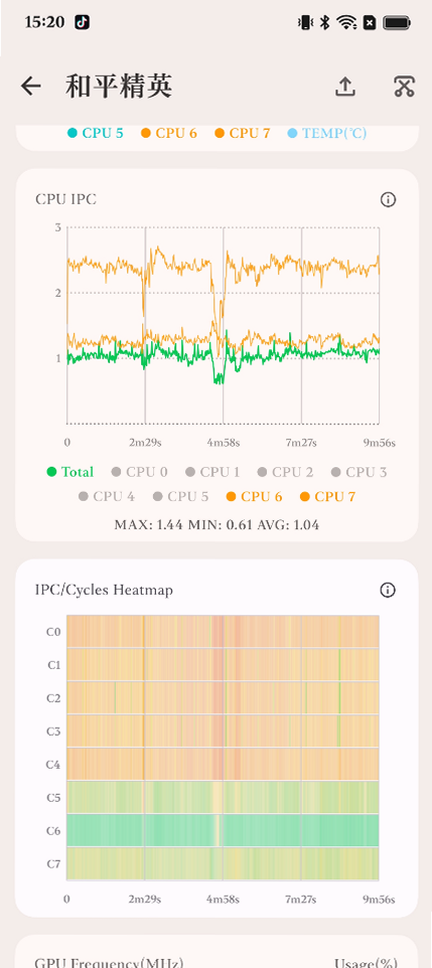The height and width of the screenshot is (968, 432).
Task: Open IPC/Cycles Heatmap info icon
Action: point(388,590)
